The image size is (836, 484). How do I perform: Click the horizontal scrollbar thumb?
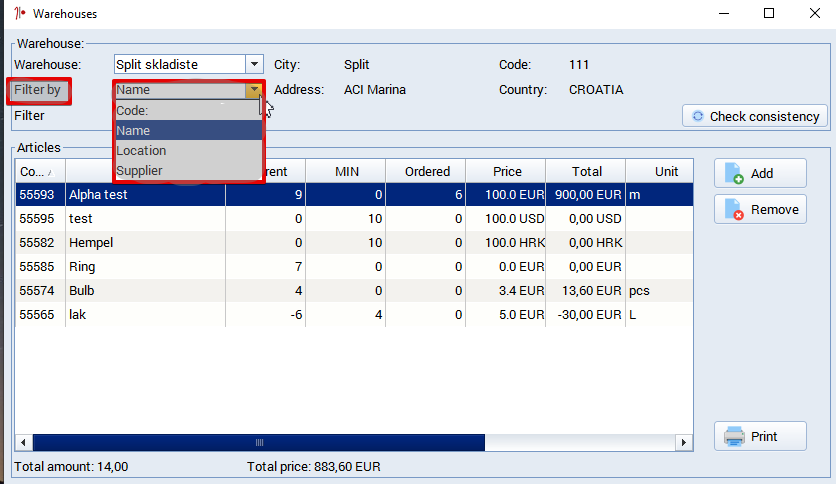click(x=259, y=442)
